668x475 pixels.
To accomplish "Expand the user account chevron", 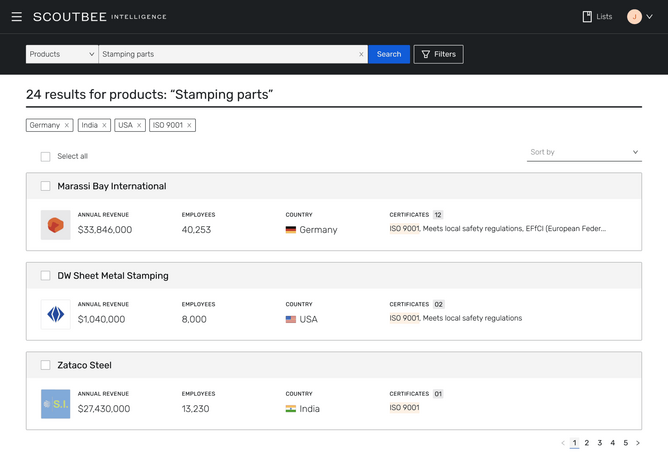I will coord(649,17).
